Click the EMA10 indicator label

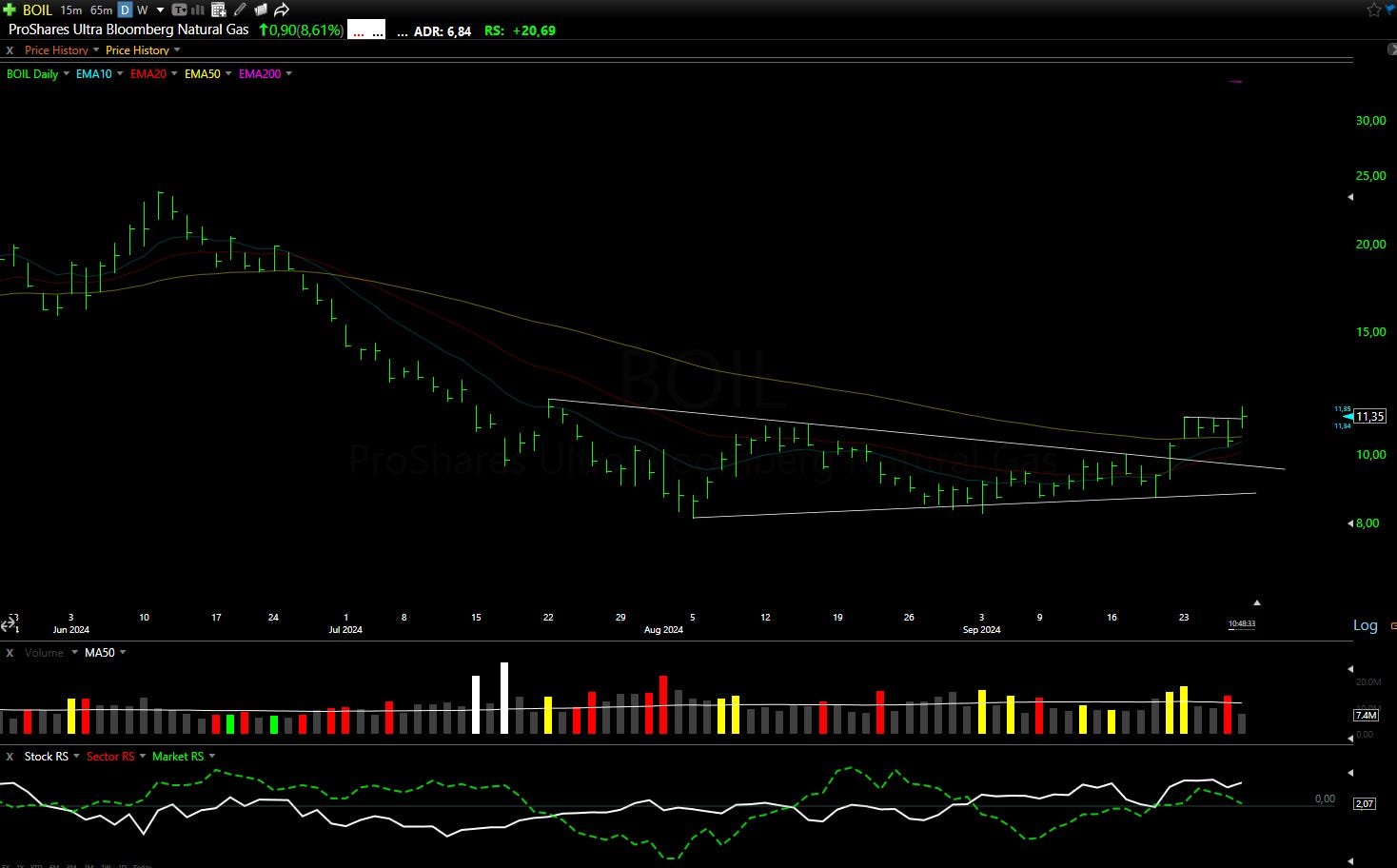coord(94,74)
